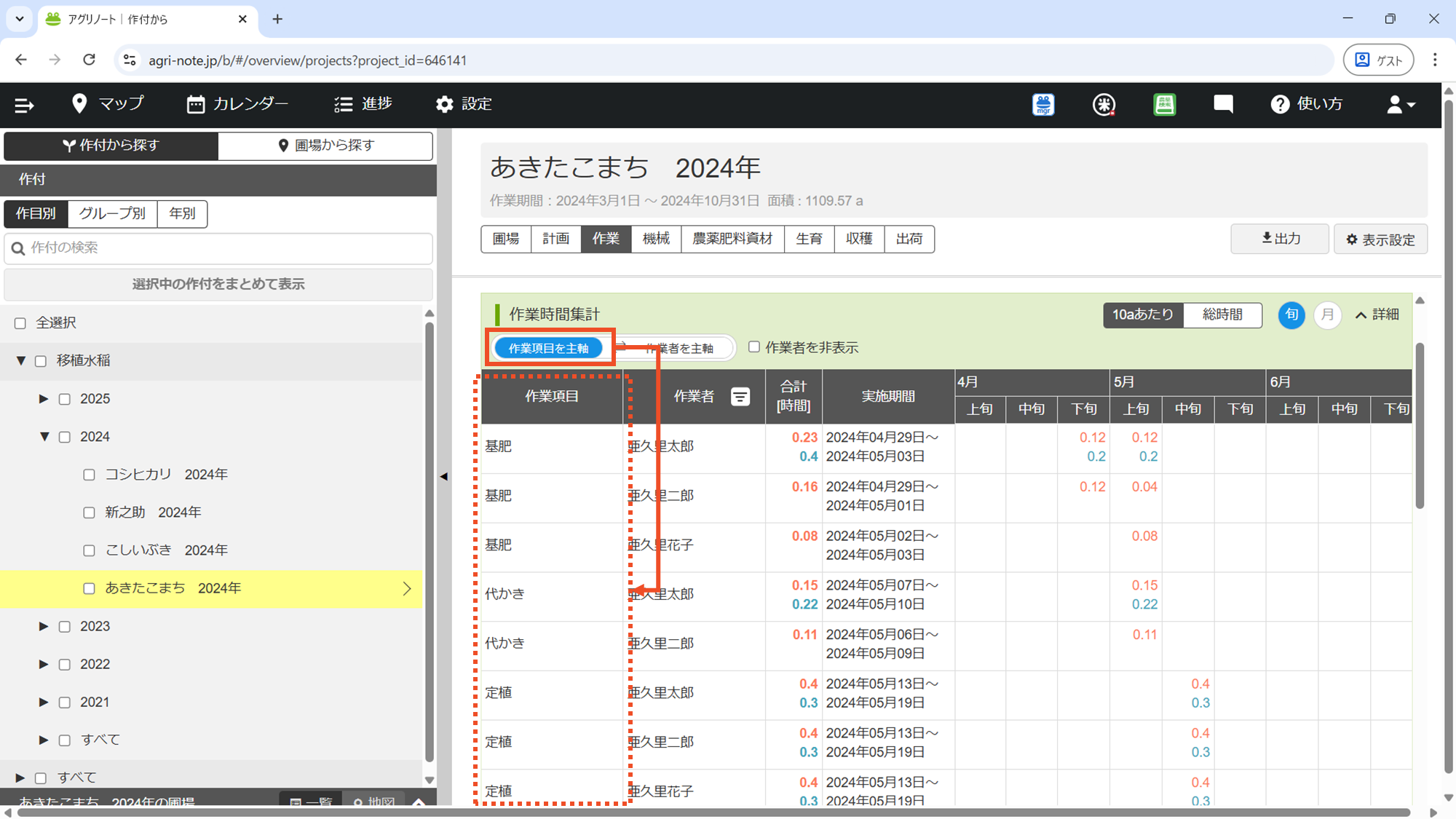The height and width of the screenshot is (819, 1456).
Task: Select the 年別 tab
Action: 182,213
